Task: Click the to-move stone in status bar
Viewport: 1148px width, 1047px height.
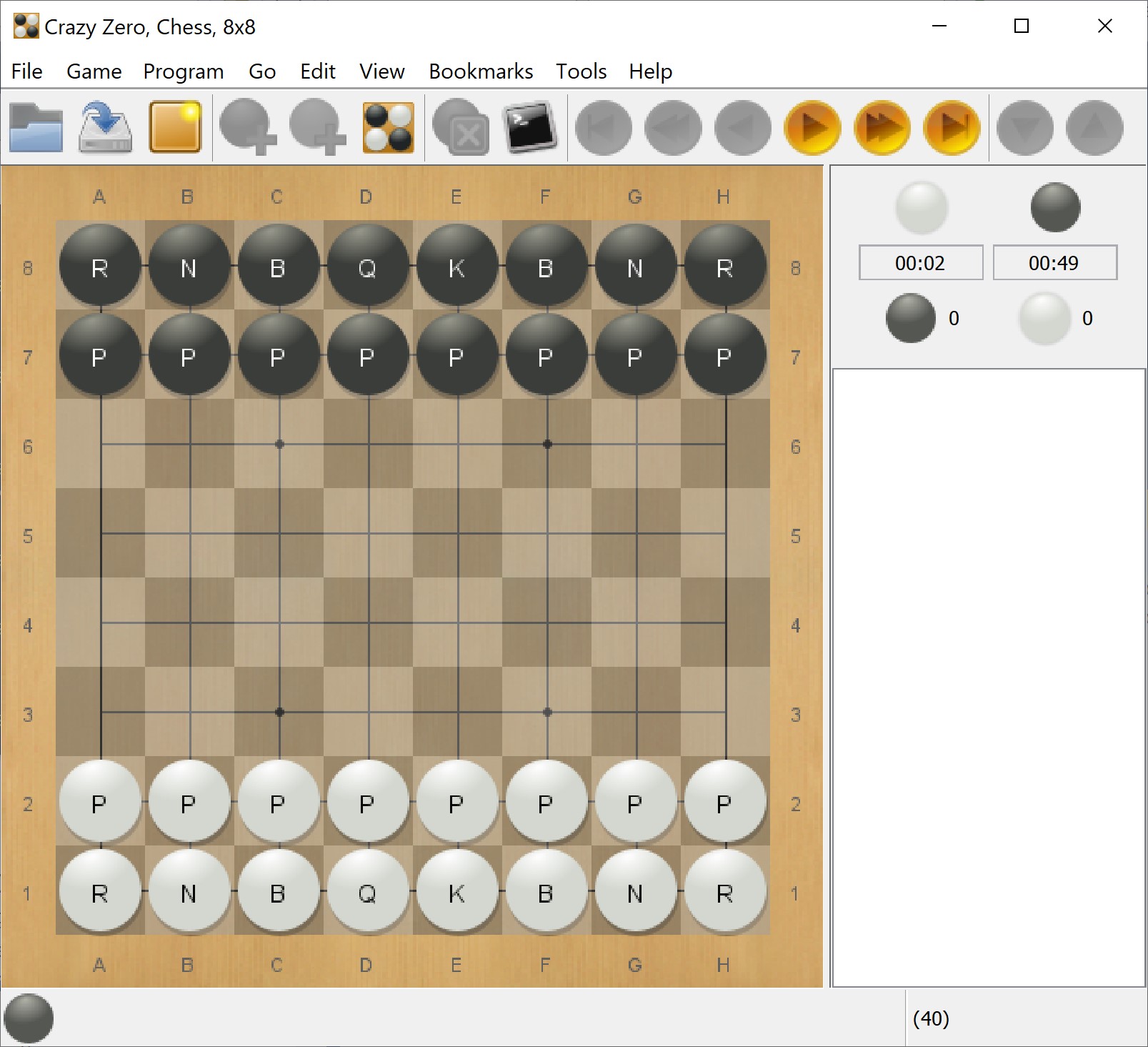Action: 29,1018
